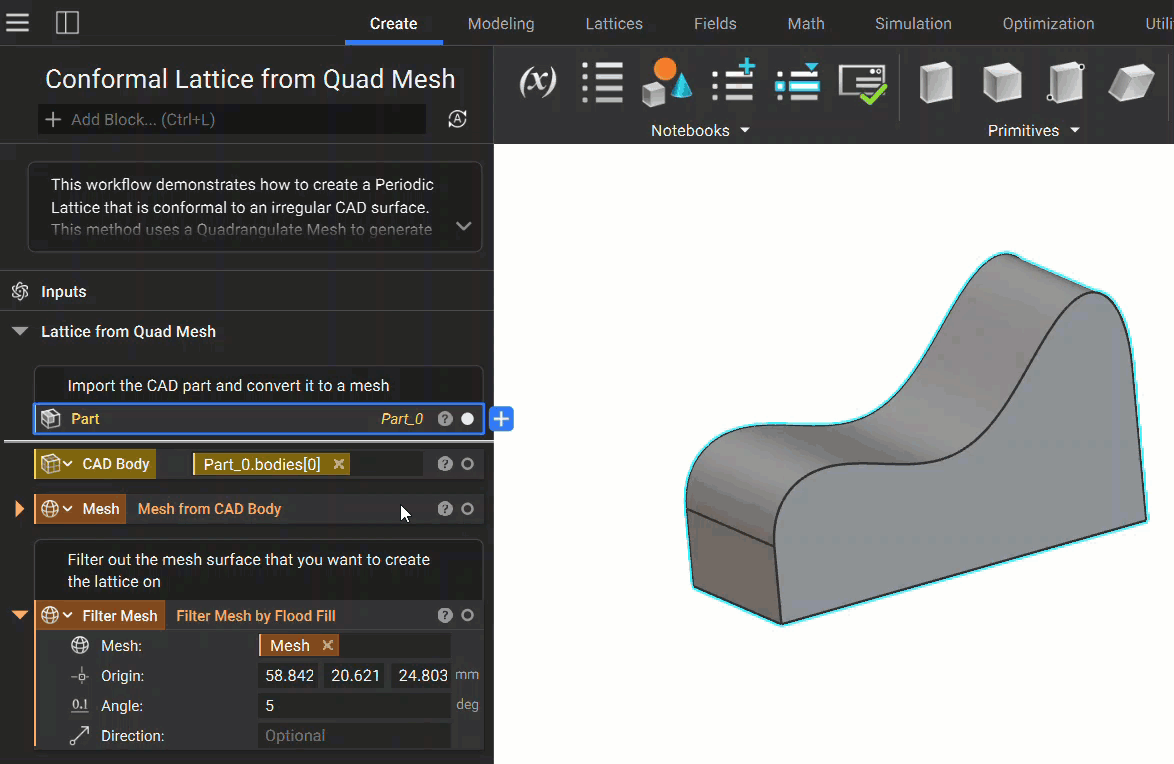Viewport: 1174px width, 764px height.
Task: Click the Mesh input globe icon
Action: tap(80, 645)
